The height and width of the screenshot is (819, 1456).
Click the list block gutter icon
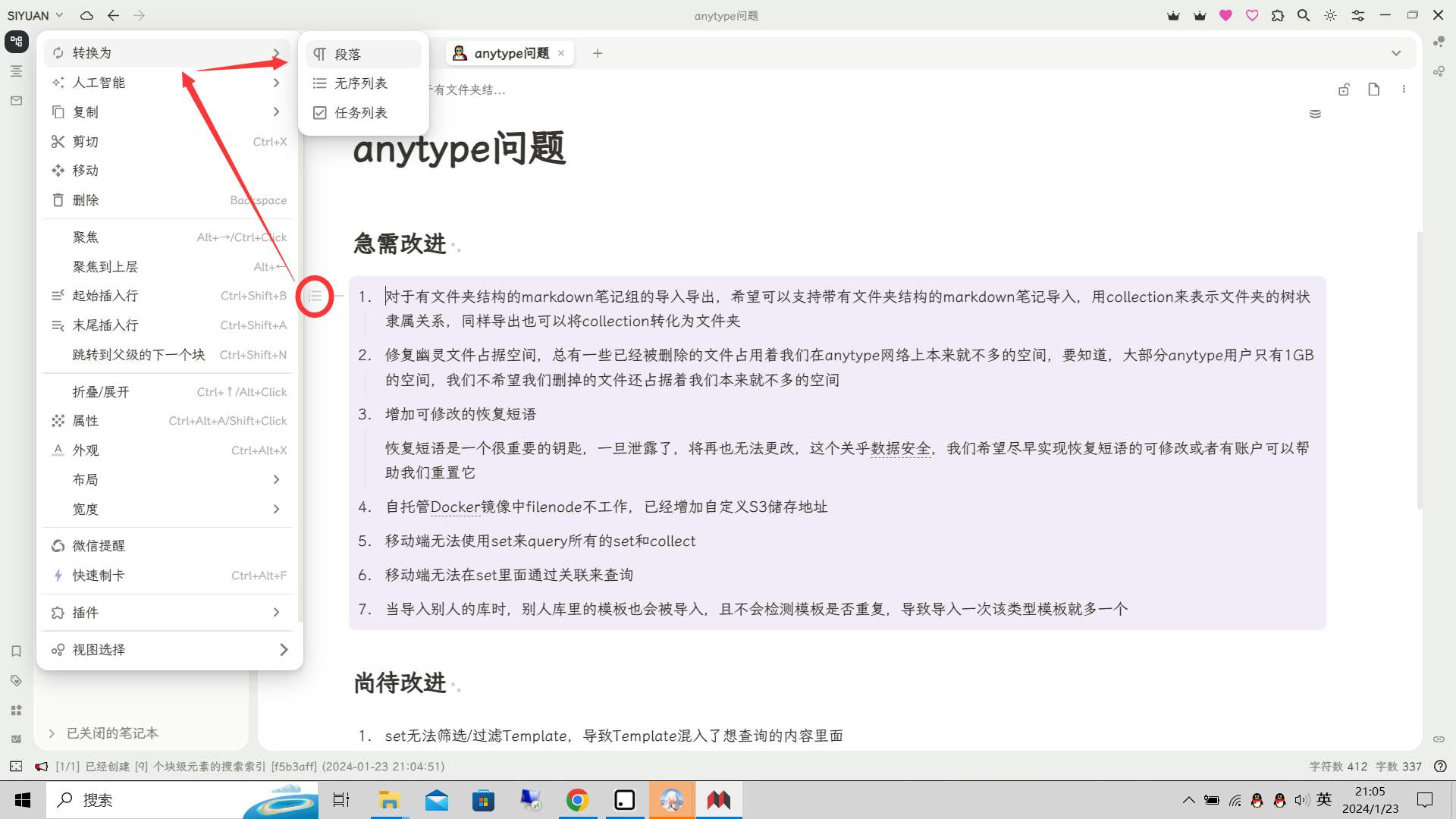(315, 297)
